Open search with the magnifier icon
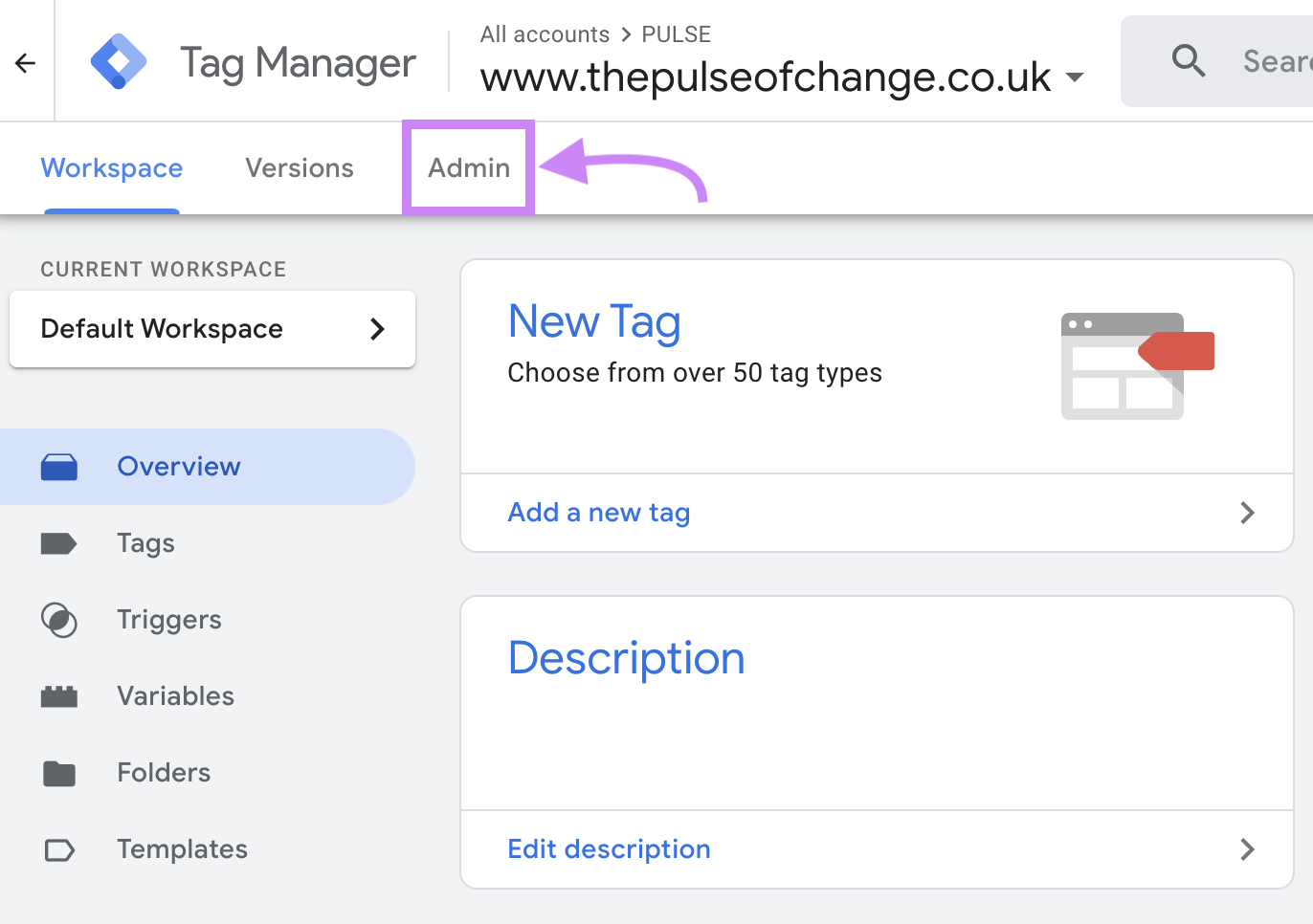 1189,60
